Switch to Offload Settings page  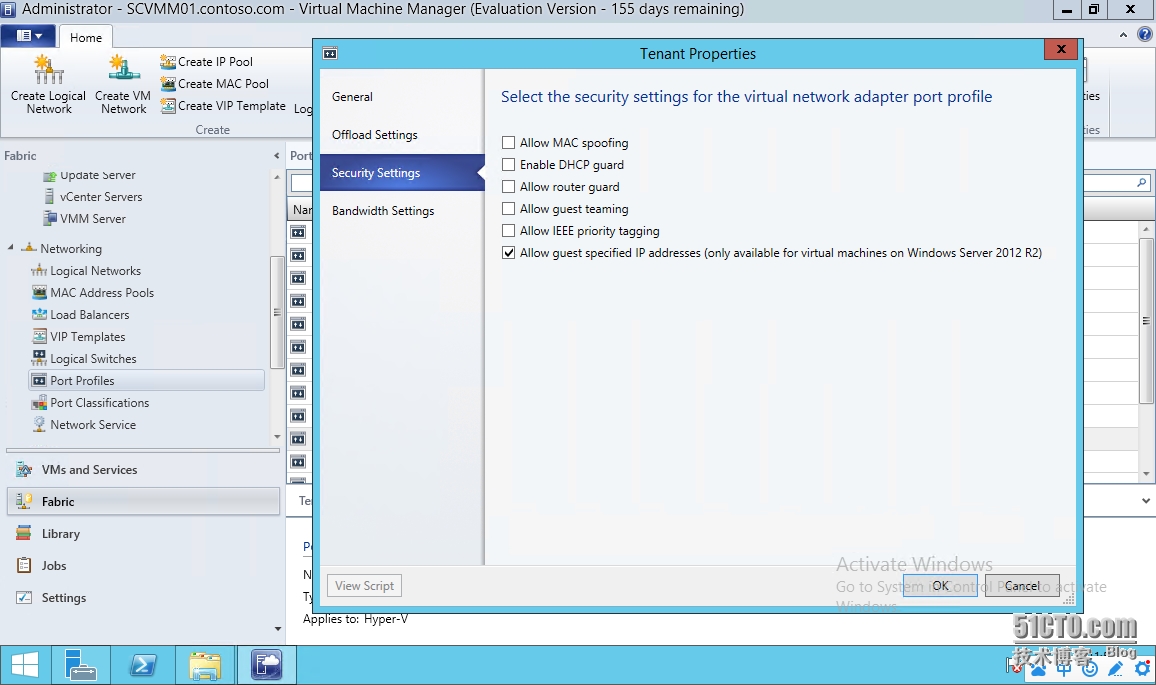click(x=402, y=135)
